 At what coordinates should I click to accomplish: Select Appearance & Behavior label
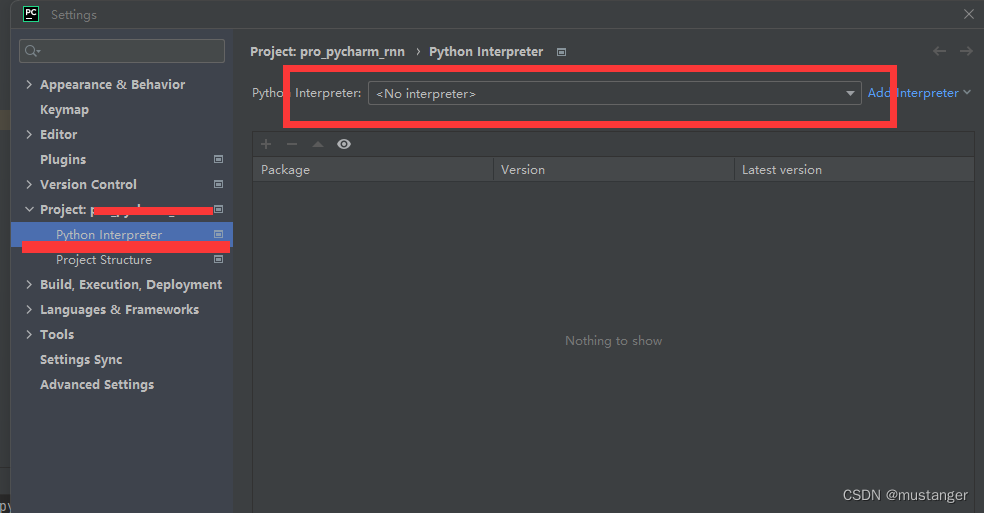[x=112, y=85]
